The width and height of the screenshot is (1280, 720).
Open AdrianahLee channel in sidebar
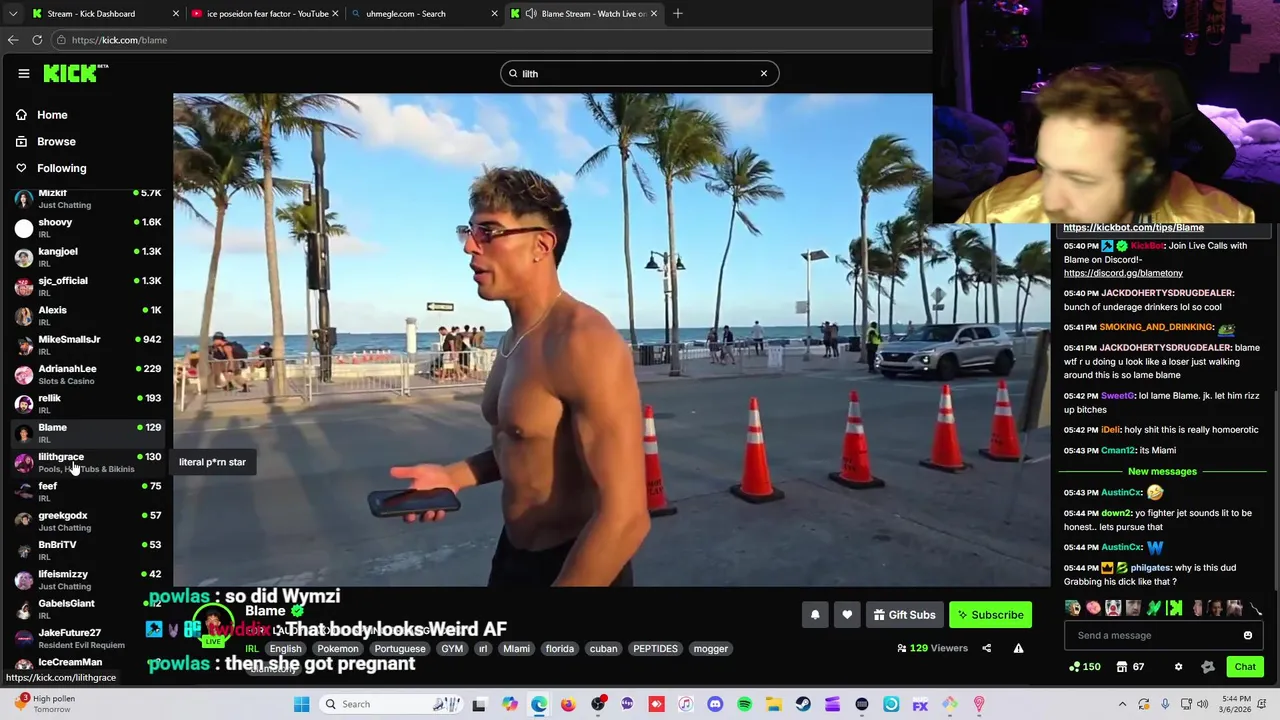(x=87, y=374)
